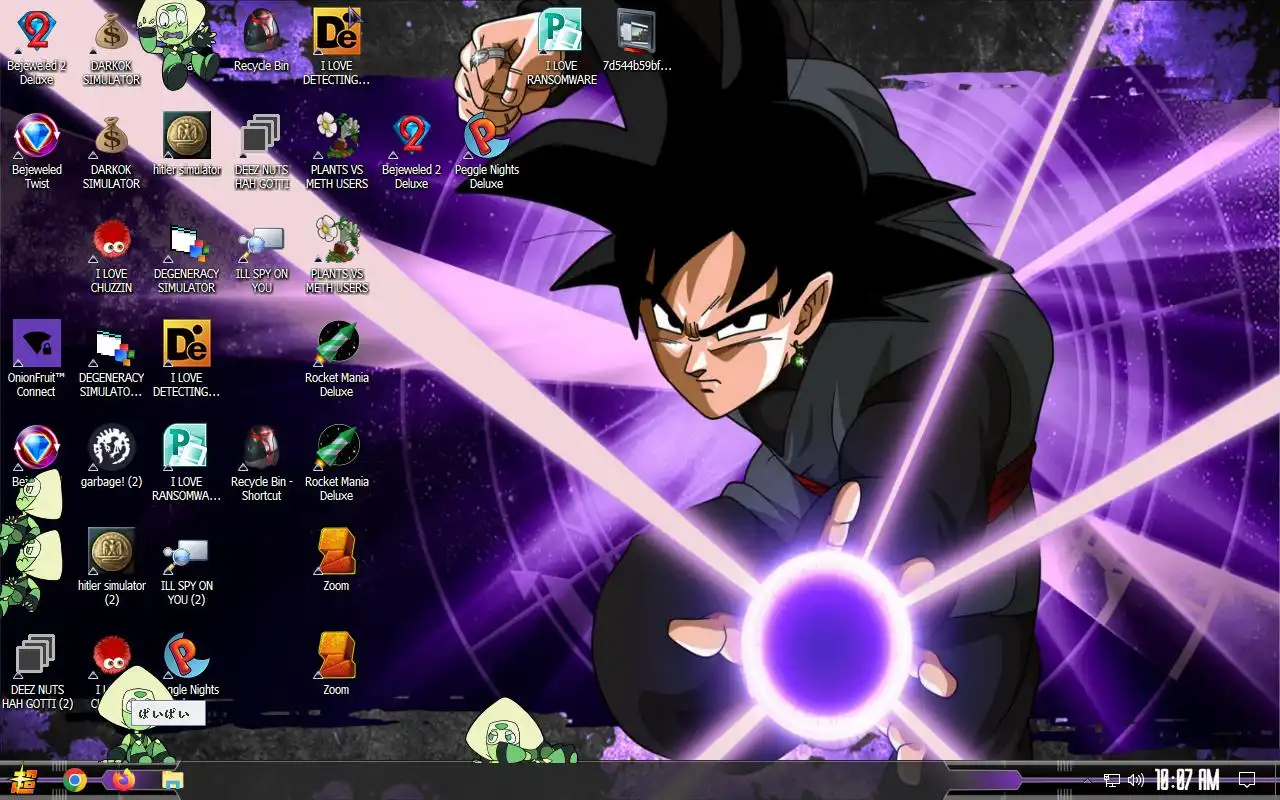Launch Firefox from the taskbar
Screen dimensions: 1280x800
pos(123,780)
